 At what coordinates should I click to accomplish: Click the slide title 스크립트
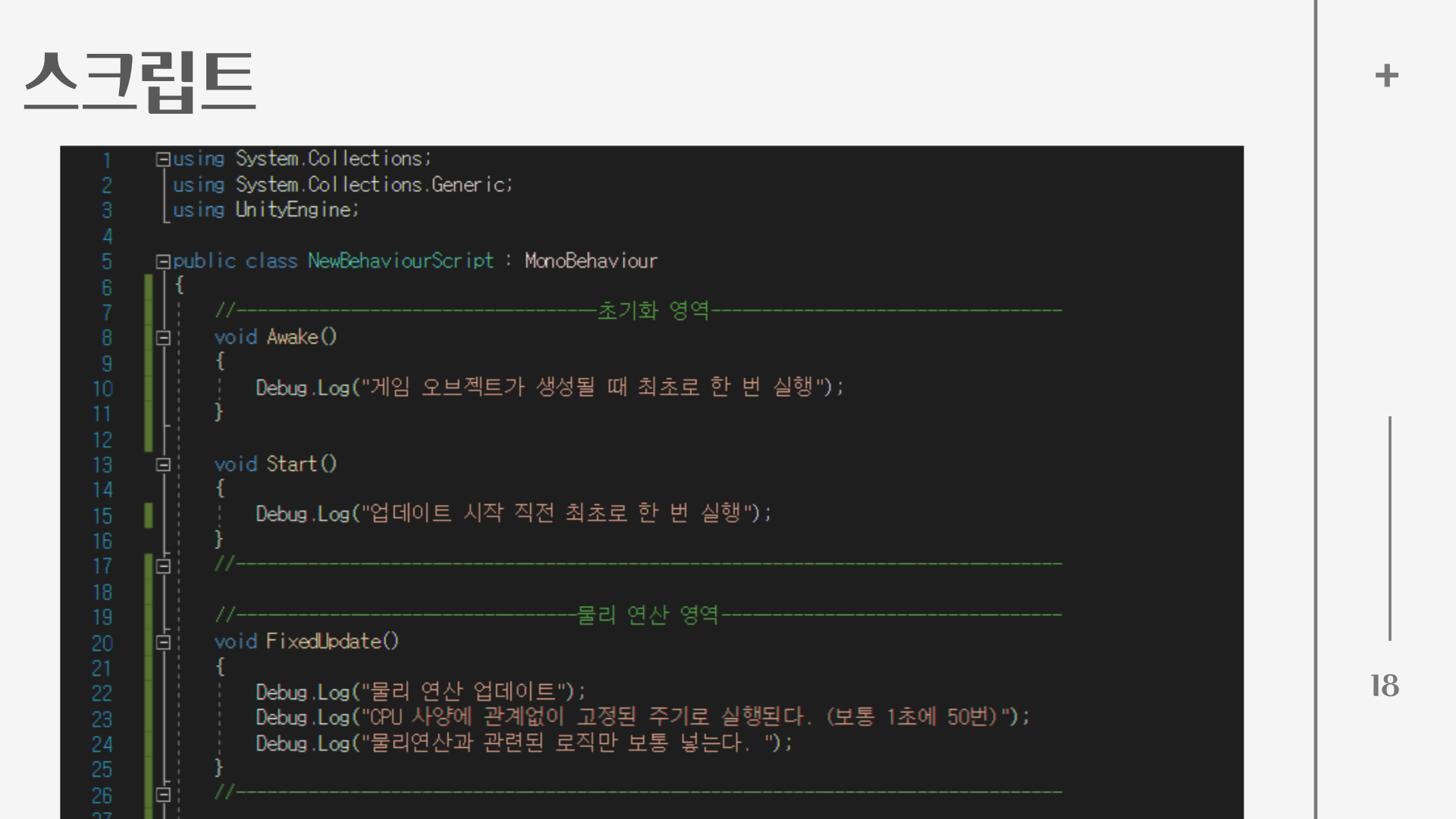(x=140, y=81)
